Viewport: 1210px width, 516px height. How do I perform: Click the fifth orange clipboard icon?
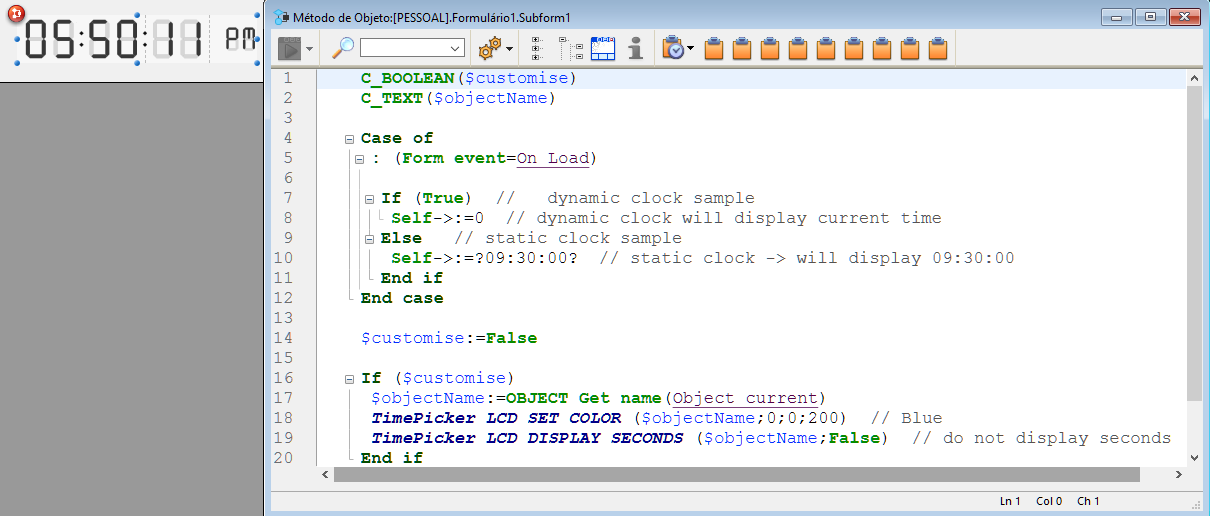pyautogui.click(x=826, y=48)
